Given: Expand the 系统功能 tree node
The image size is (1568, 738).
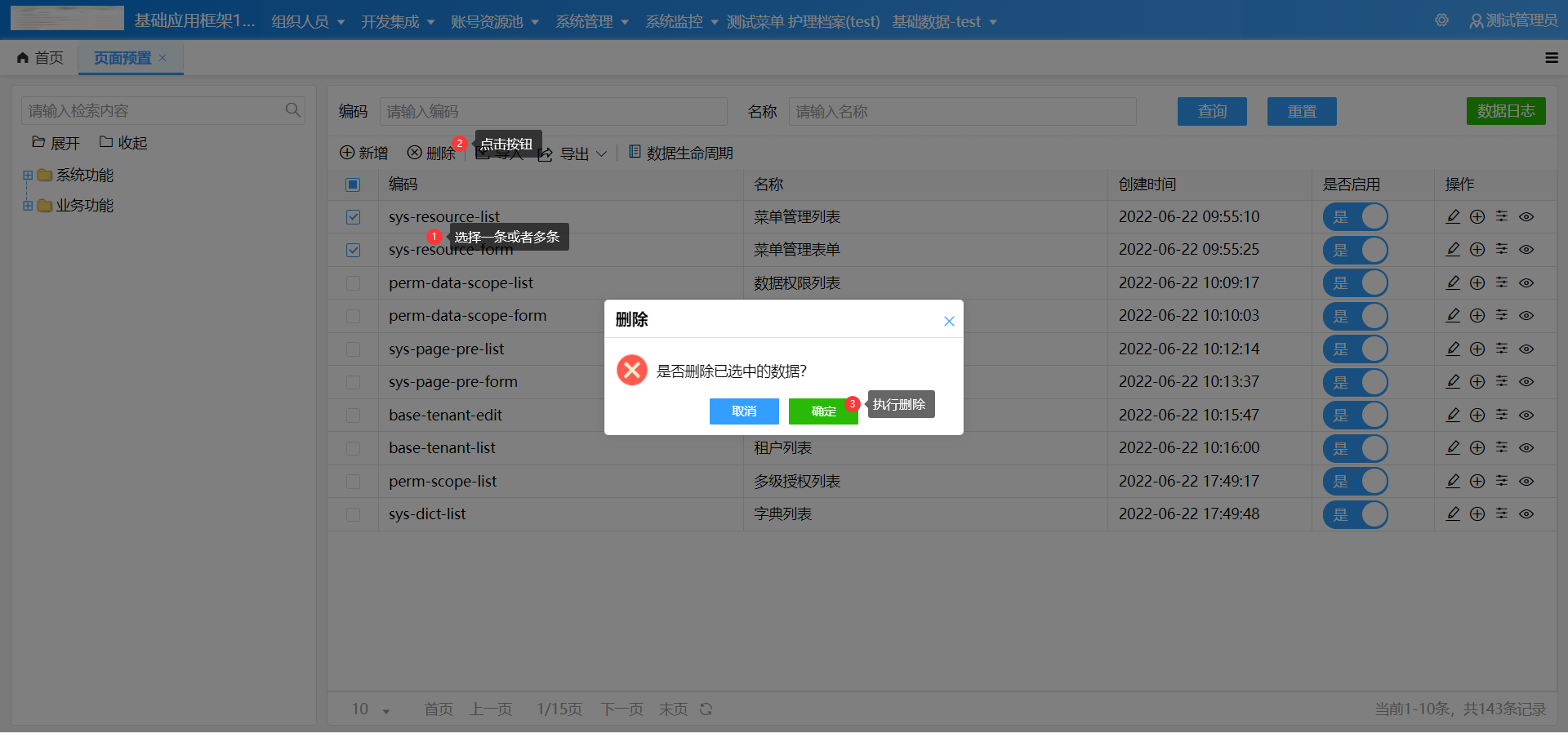Looking at the screenshot, I should [x=27, y=175].
